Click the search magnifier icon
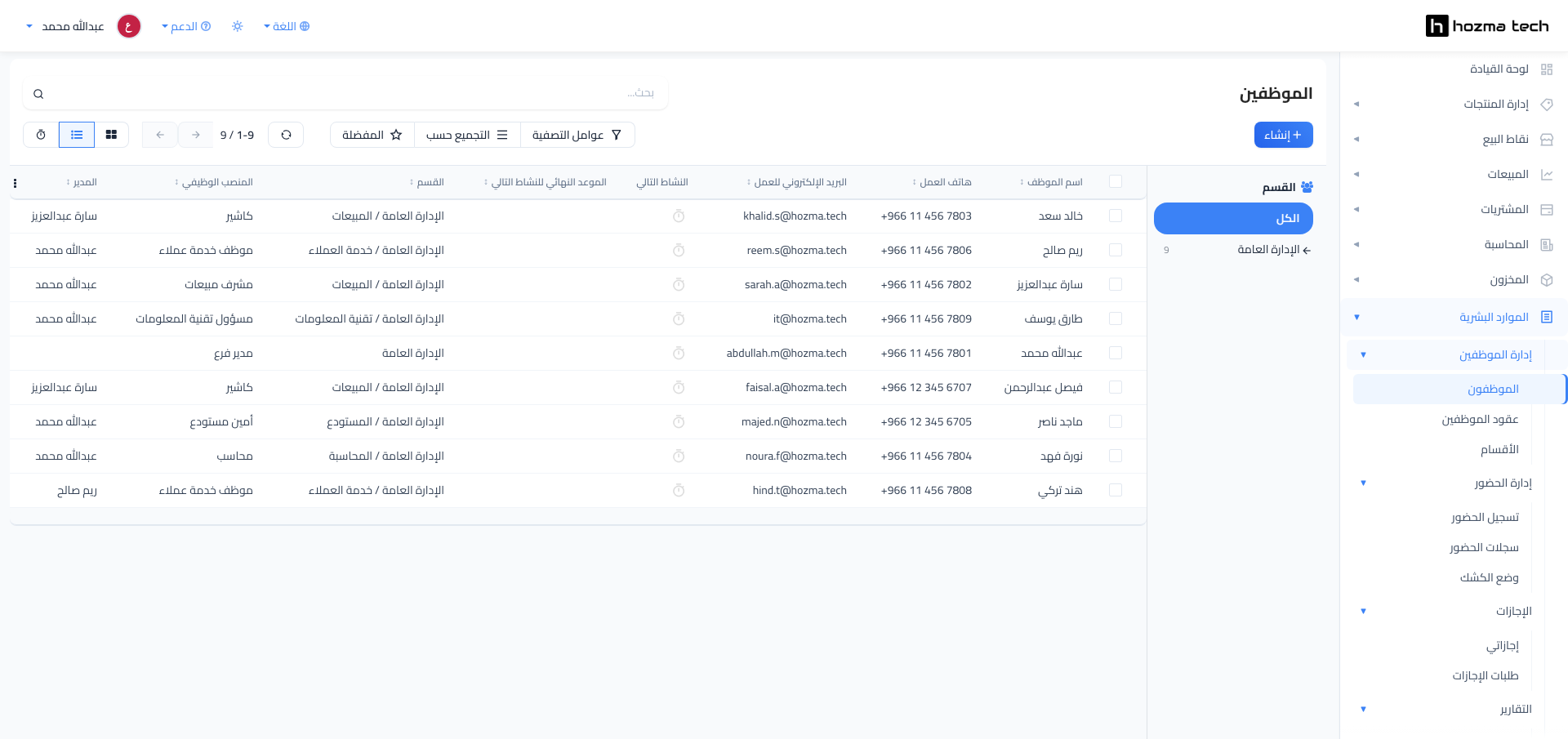The width and height of the screenshot is (1568, 739). (x=38, y=94)
